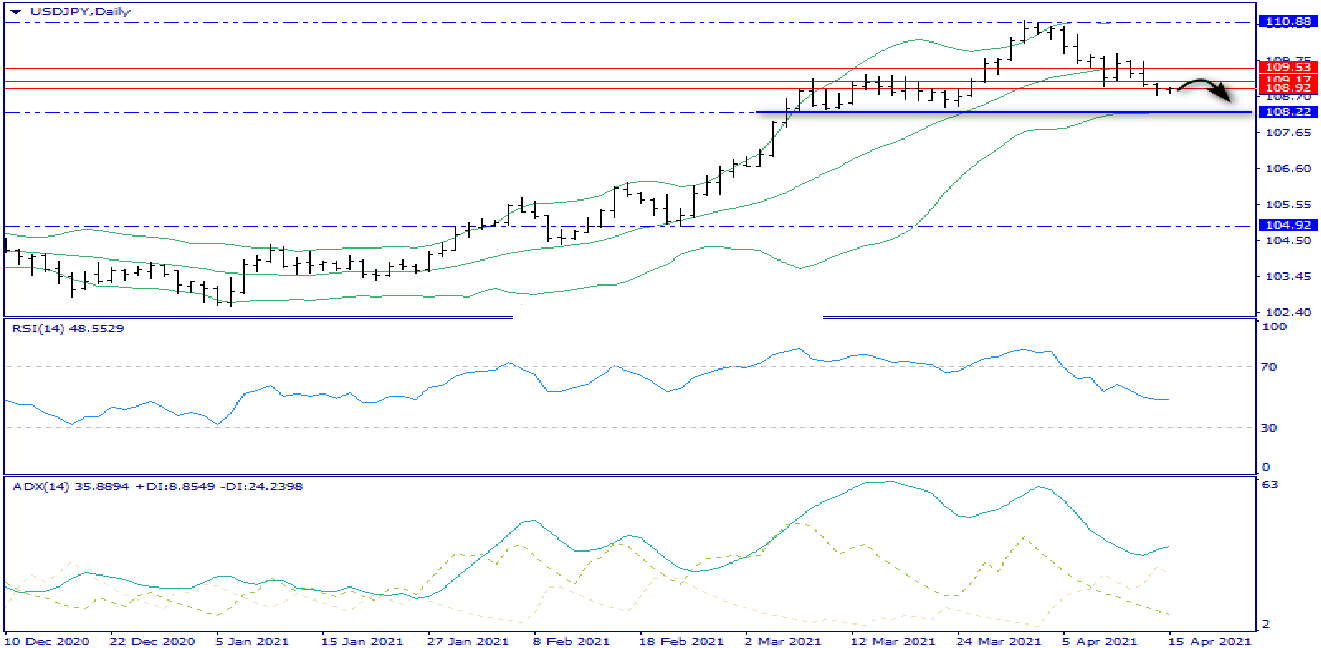Click the red 108.92 price label
1321x648 pixels.
click(x=1288, y=88)
